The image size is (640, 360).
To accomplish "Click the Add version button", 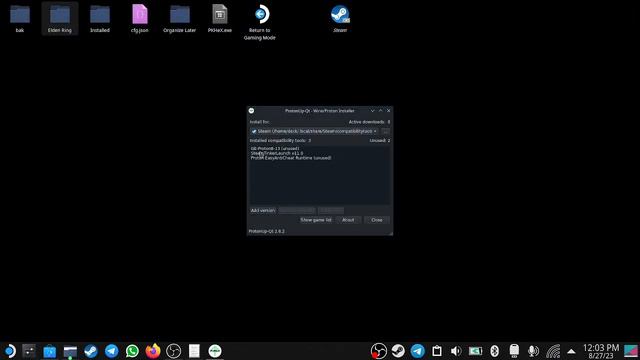I will coord(263,211).
